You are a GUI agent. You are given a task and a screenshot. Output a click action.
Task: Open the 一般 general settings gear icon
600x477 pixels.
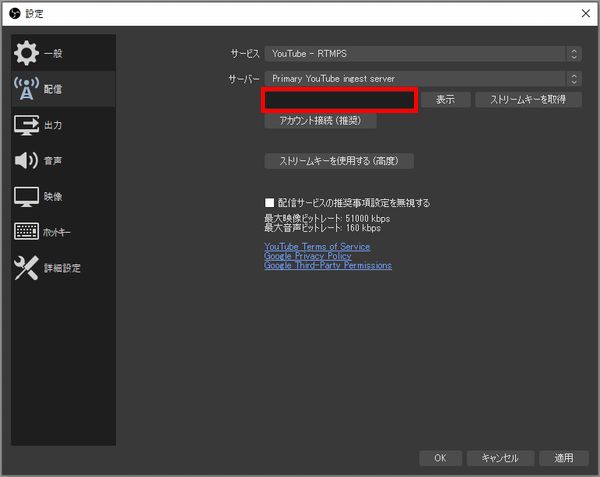point(26,53)
